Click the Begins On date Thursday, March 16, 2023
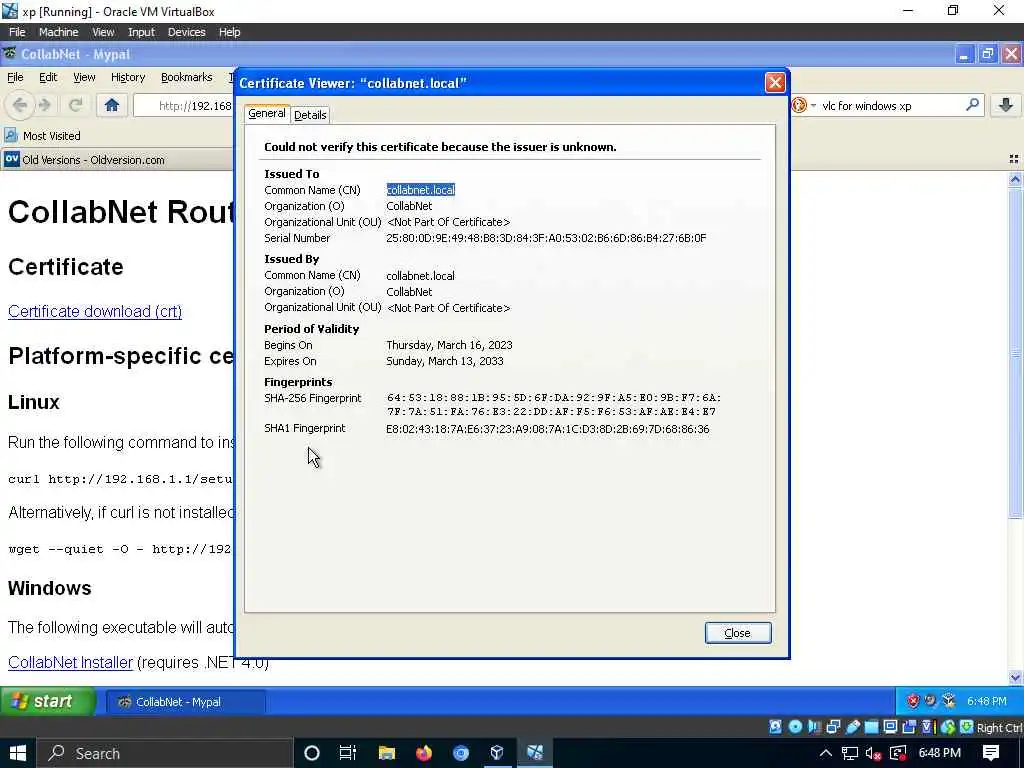Image resolution: width=1024 pixels, height=768 pixels. (x=449, y=345)
